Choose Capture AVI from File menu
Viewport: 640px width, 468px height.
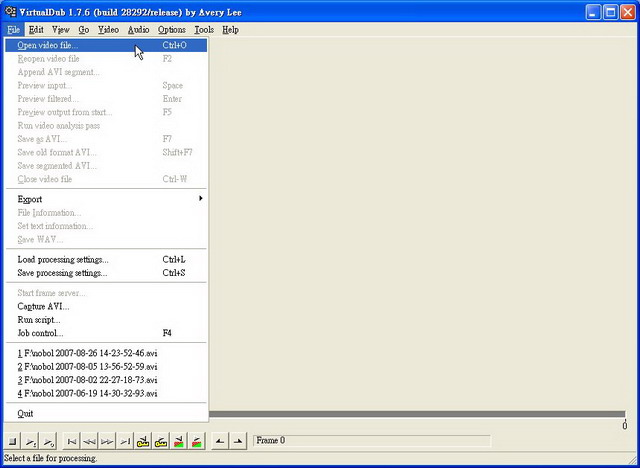(106, 306)
